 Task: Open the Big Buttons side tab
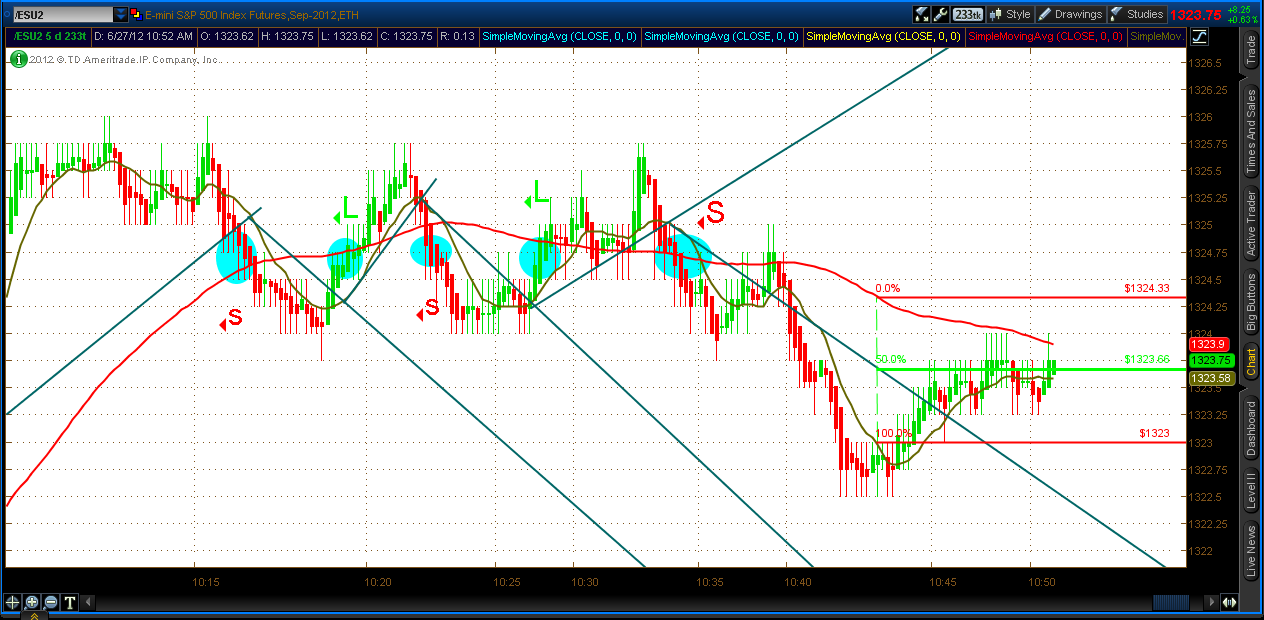[1250, 301]
